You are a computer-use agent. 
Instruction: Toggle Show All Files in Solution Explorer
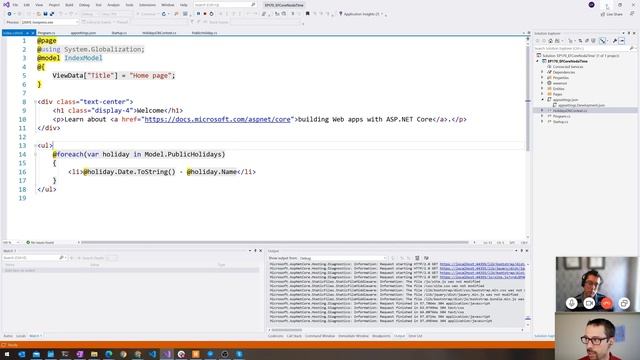593,41
